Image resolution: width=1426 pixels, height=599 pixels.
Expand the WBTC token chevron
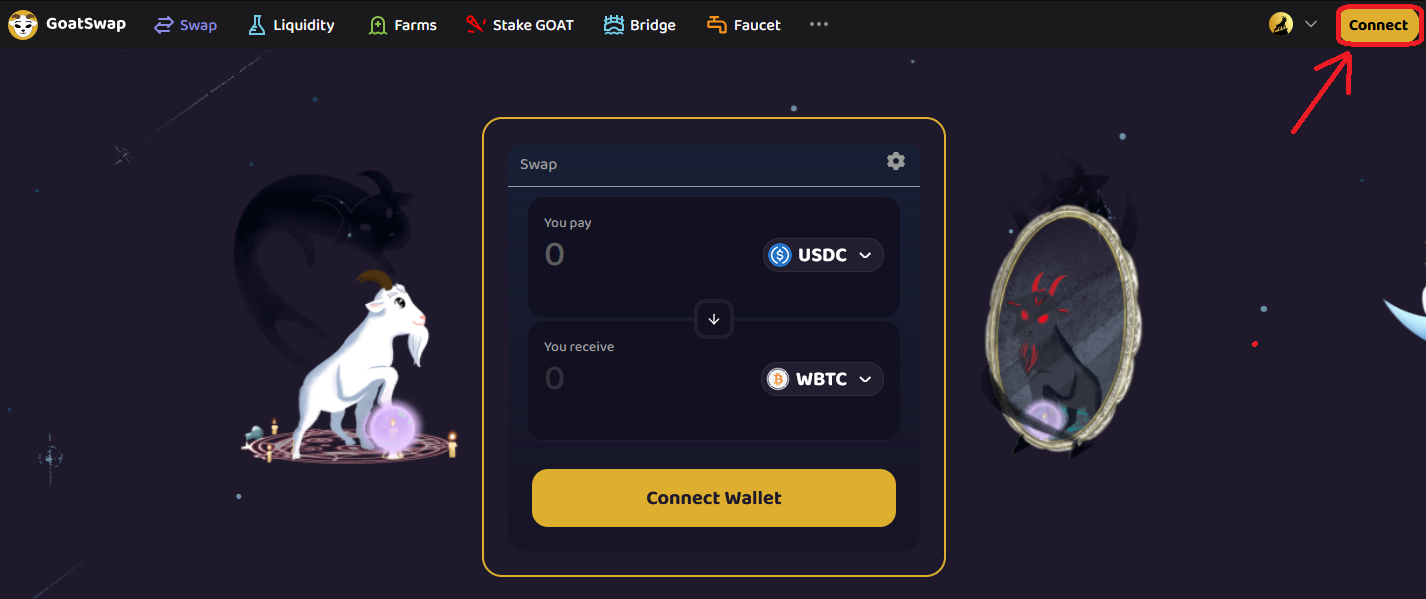865,379
